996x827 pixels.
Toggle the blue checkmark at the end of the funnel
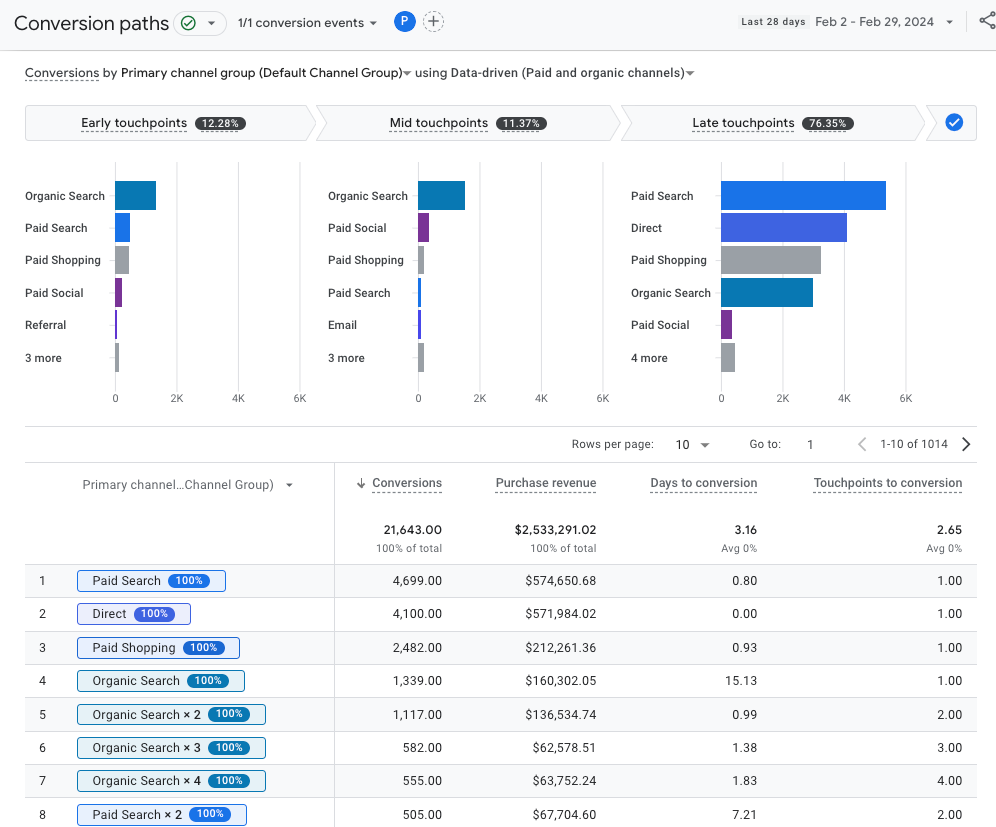pos(953,123)
